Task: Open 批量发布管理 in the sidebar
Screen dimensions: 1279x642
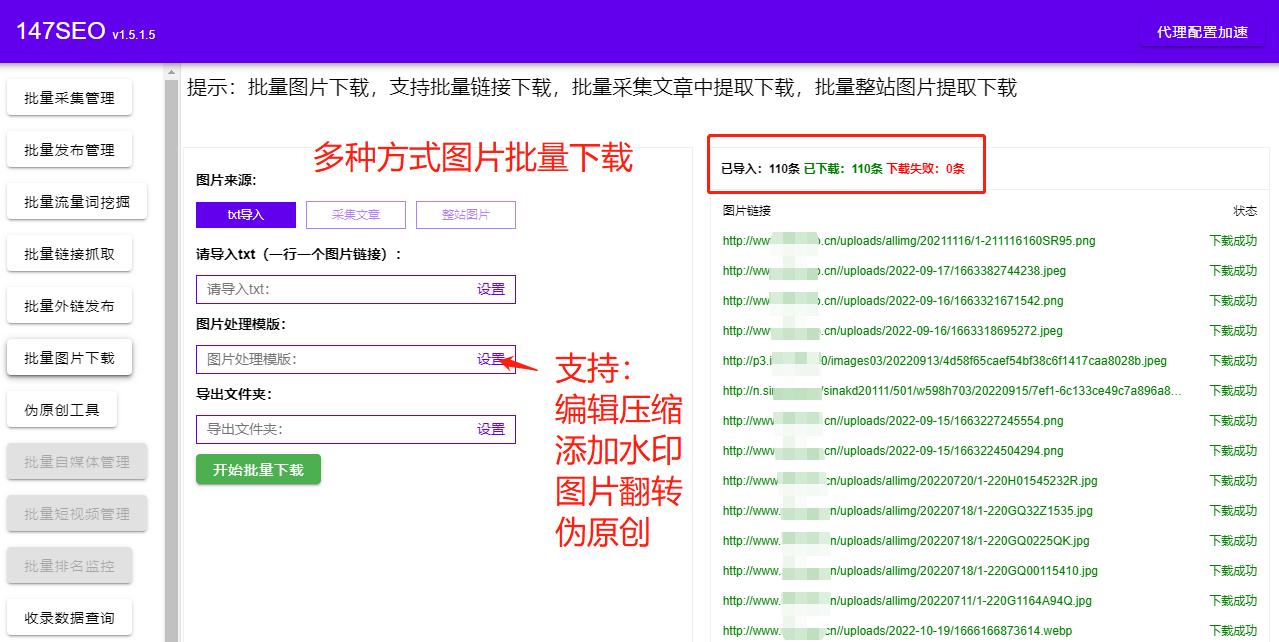Action: (69, 149)
